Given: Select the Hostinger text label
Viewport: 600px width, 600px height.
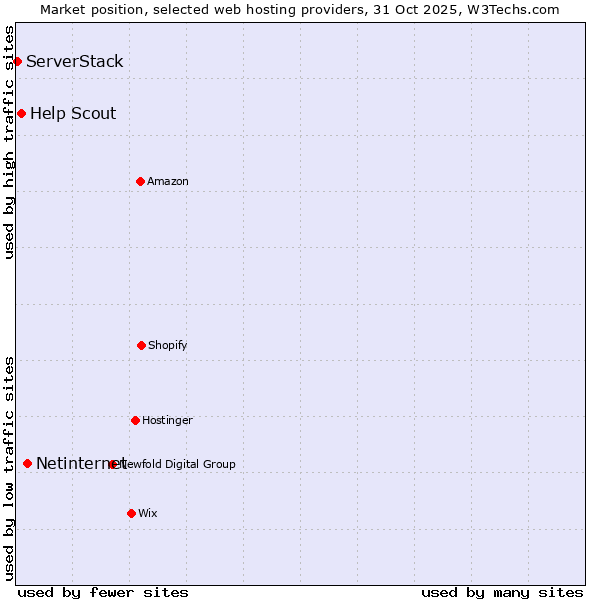Looking at the screenshot, I should [x=167, y=421].
